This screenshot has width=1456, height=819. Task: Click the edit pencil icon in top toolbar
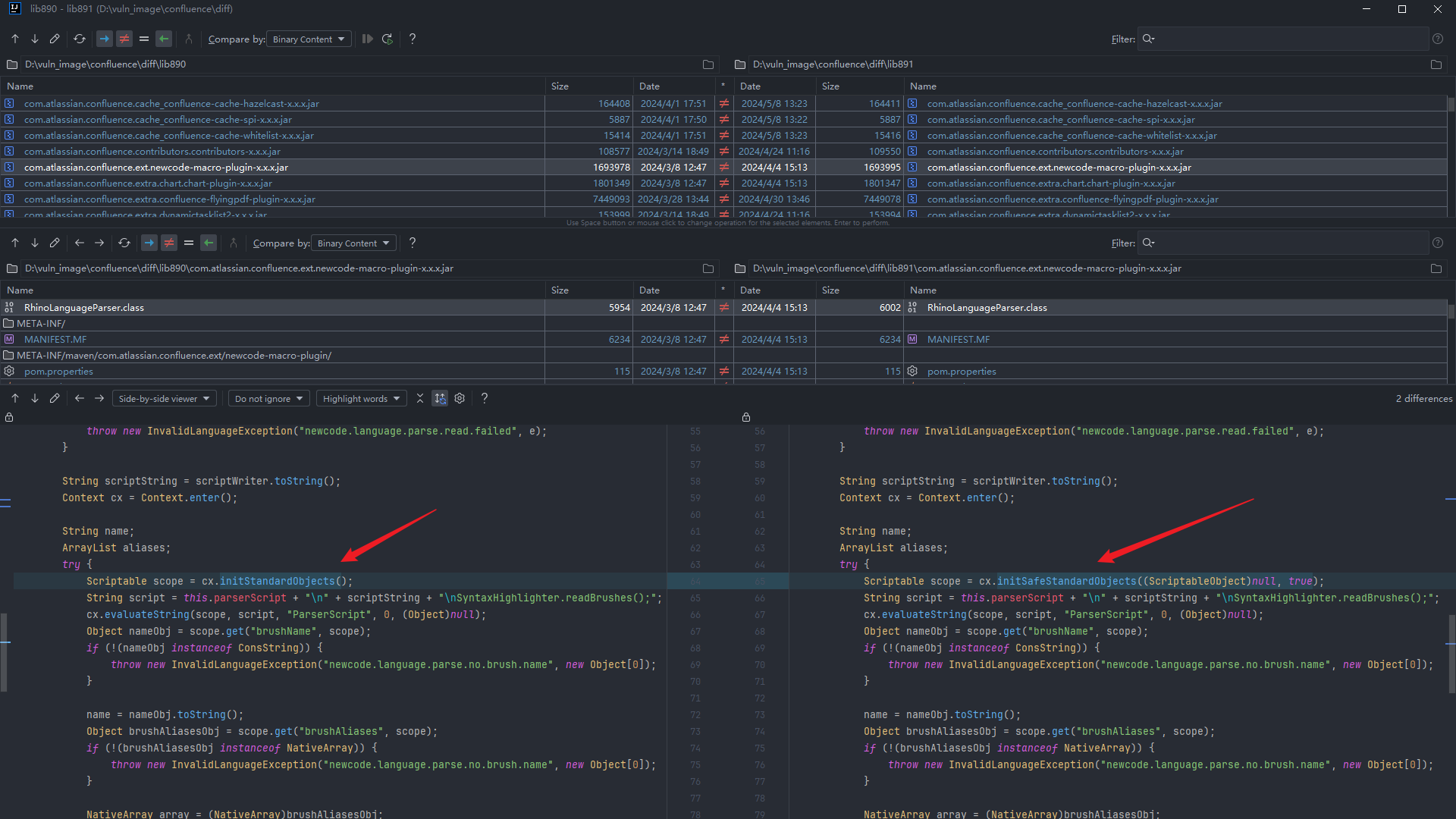tap(55, 39)
